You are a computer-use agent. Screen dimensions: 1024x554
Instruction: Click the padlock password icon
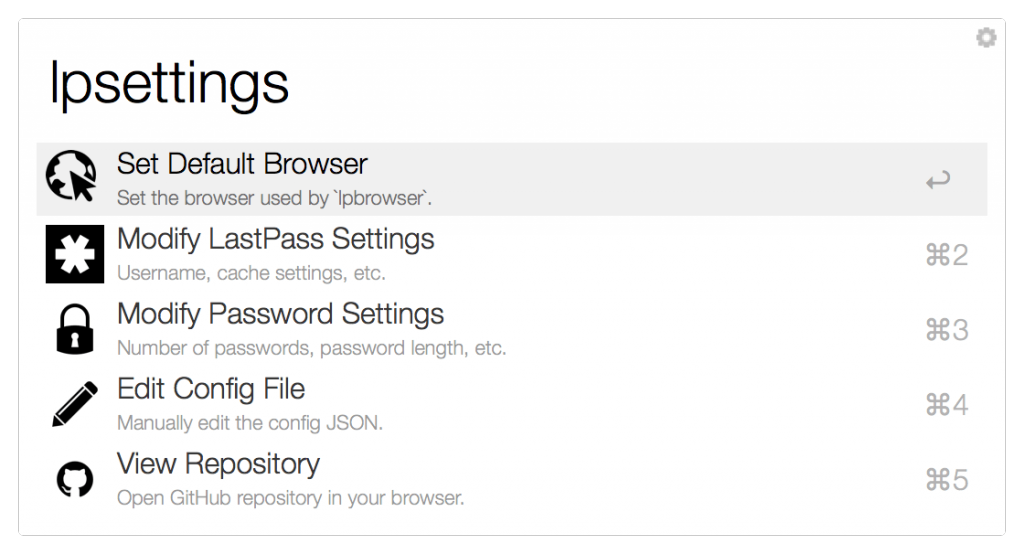[x=72, y=330]
